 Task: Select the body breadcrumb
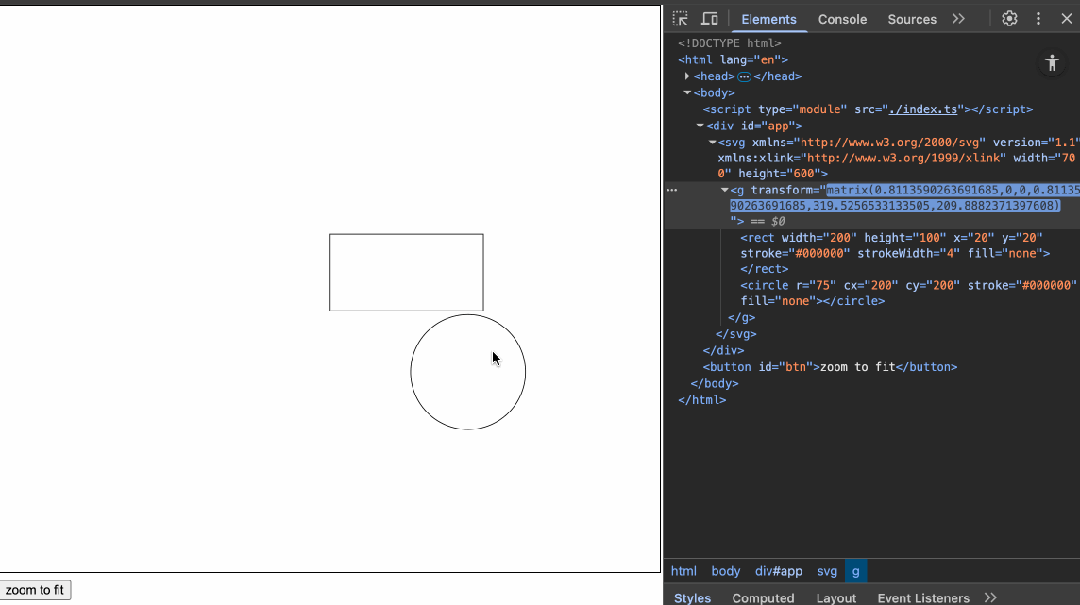tap(725, 571)
